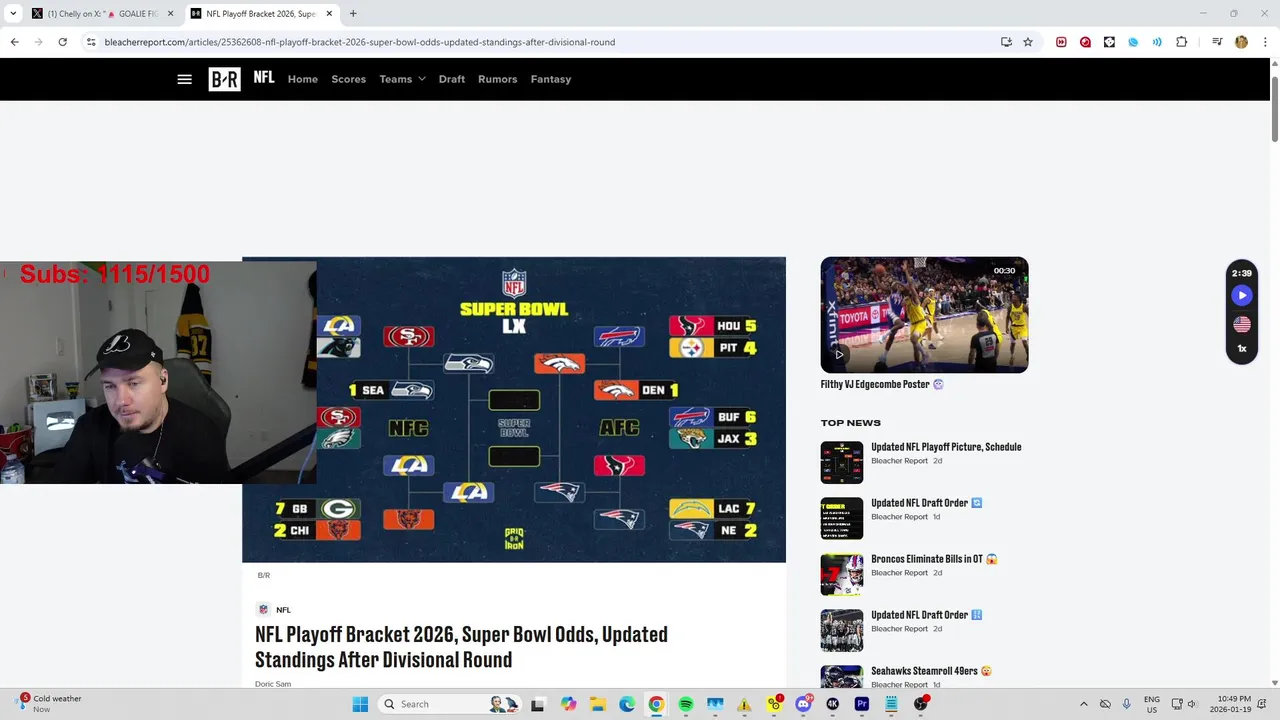Screen dimensions: 1280x720
Task: Switch to the Chelly on X browser tab
Action: (102, 14)
